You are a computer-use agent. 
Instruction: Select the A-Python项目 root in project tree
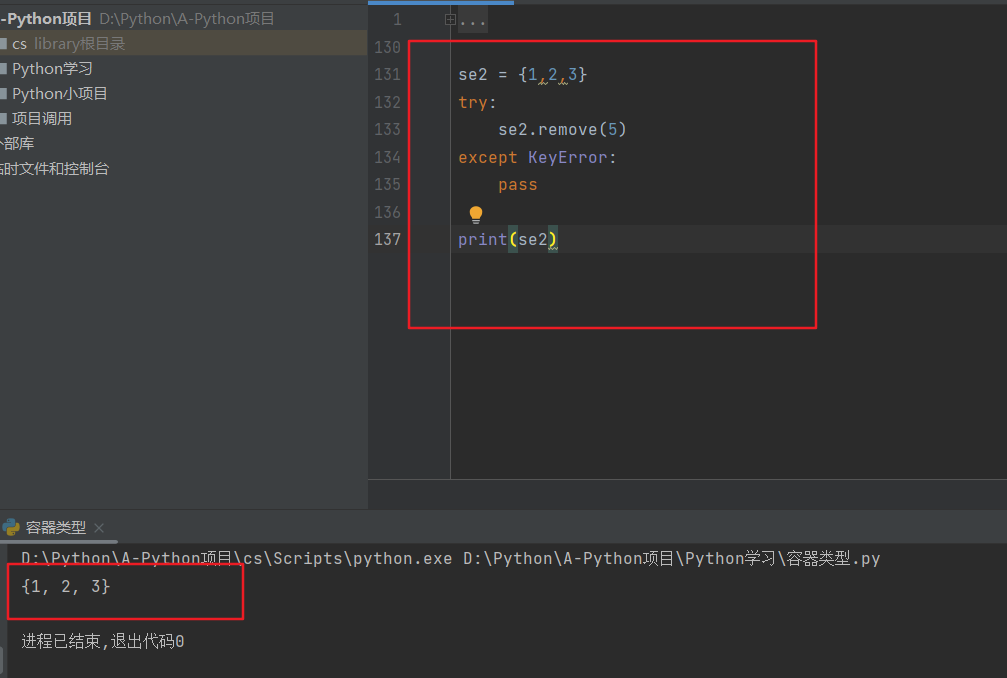[x=46, y=19]
